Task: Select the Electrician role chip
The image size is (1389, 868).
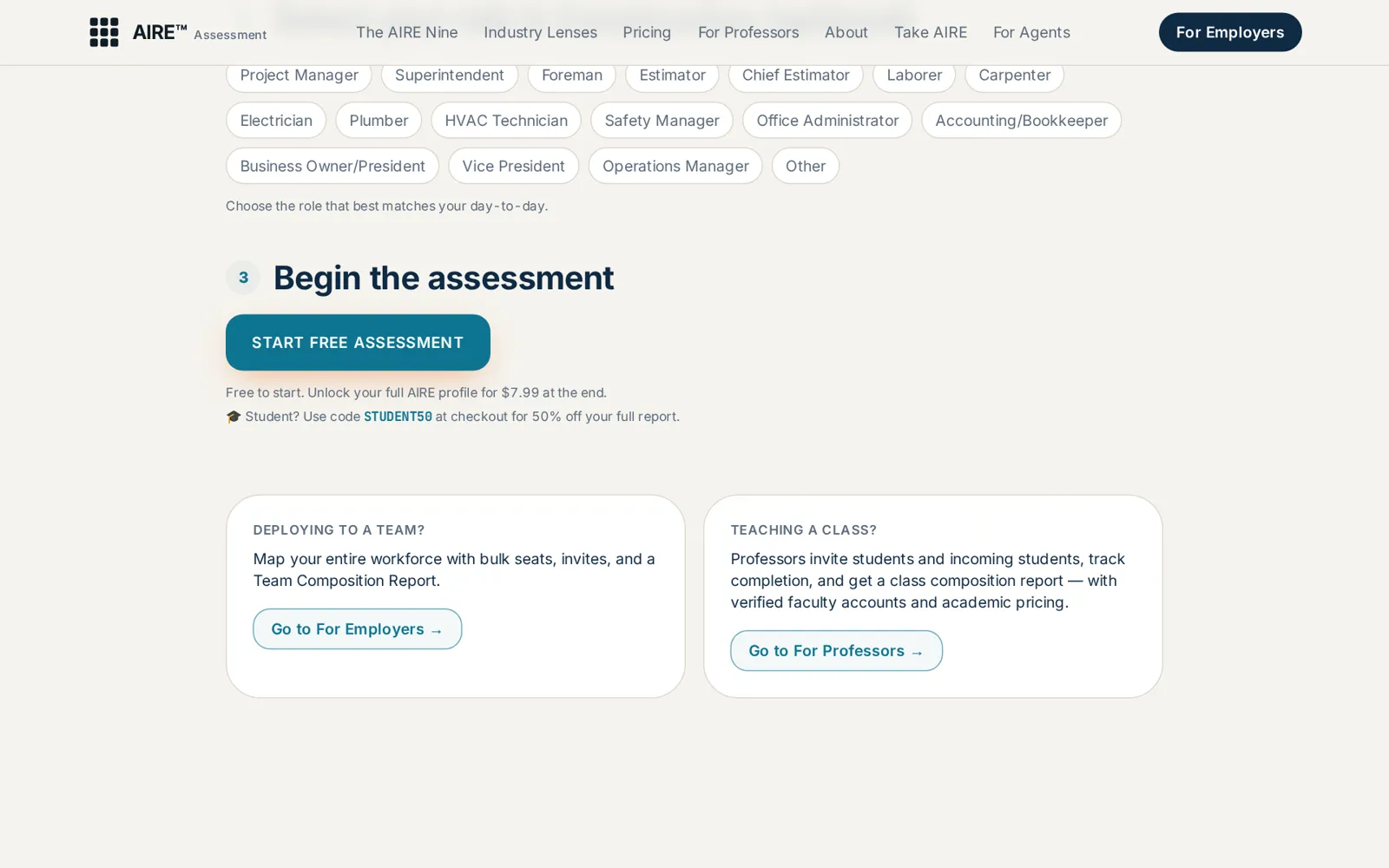Action: point(276,121)
